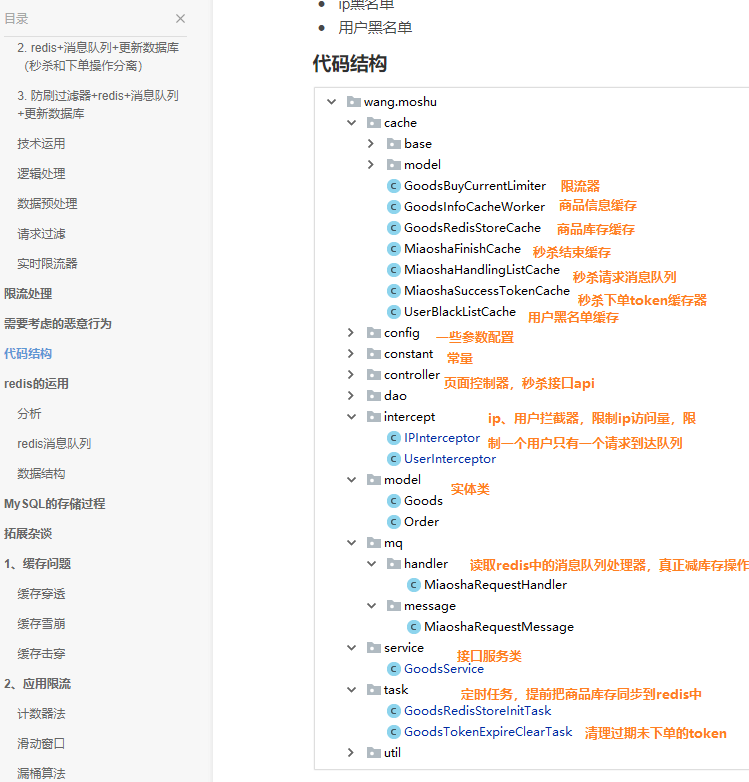This screenshot has width=749, height=782.
Task: Click the class icon beside MiaoshaFinishCache
Action: 394,249
